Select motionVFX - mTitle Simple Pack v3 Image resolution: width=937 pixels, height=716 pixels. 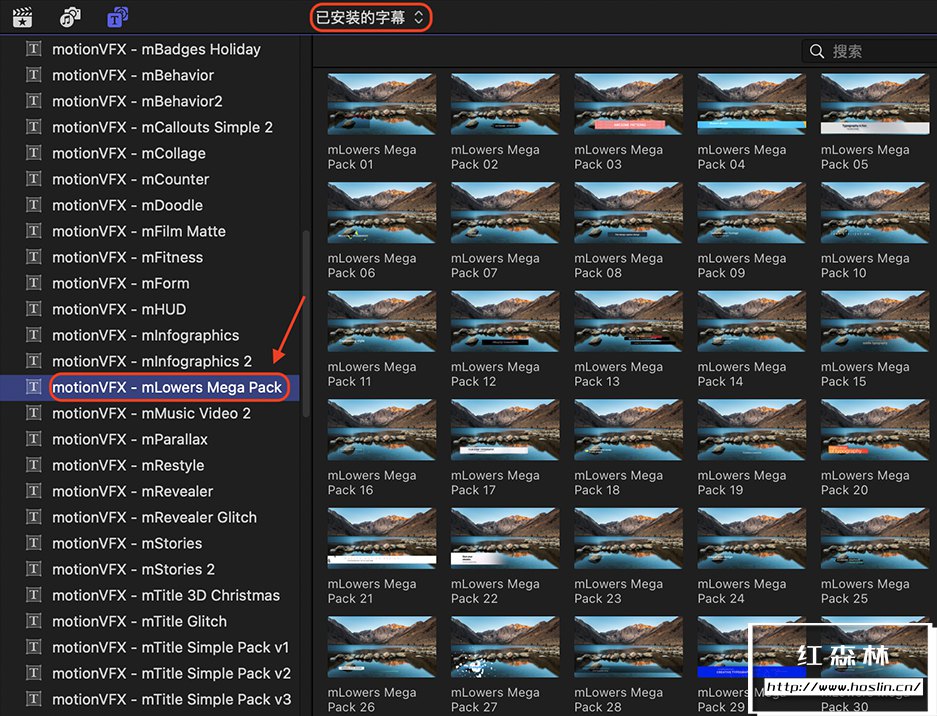click(149, 699)
